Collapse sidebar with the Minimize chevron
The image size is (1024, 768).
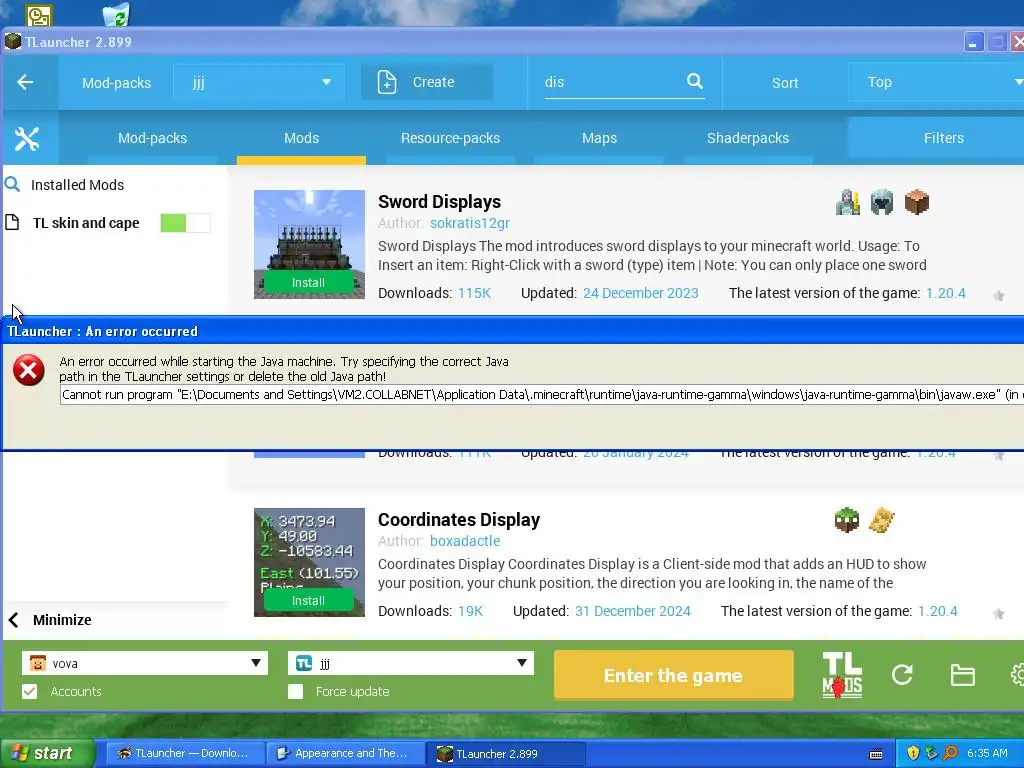(13, 620)
